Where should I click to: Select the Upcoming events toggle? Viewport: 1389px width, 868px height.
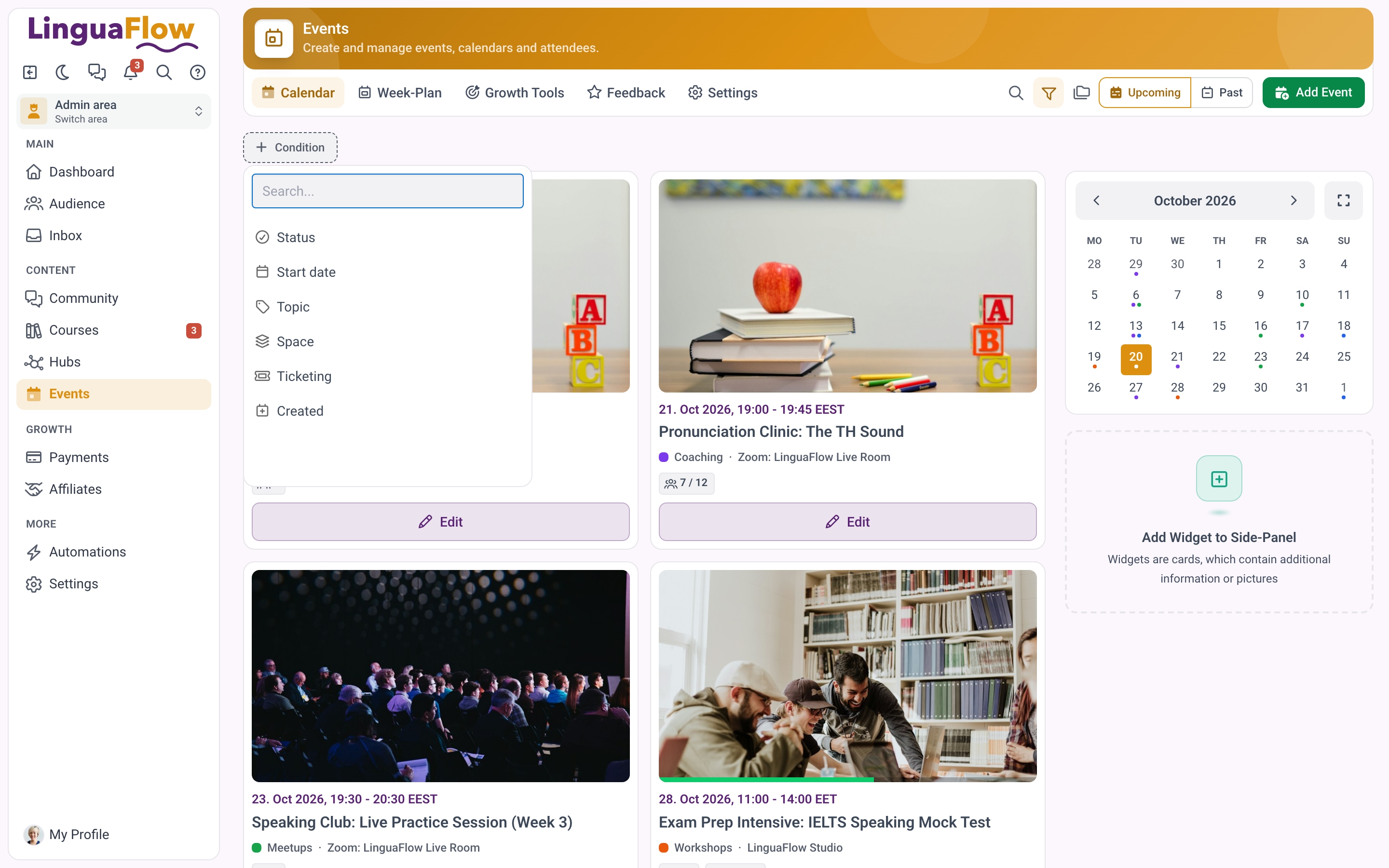click(x=1145, y=93)
